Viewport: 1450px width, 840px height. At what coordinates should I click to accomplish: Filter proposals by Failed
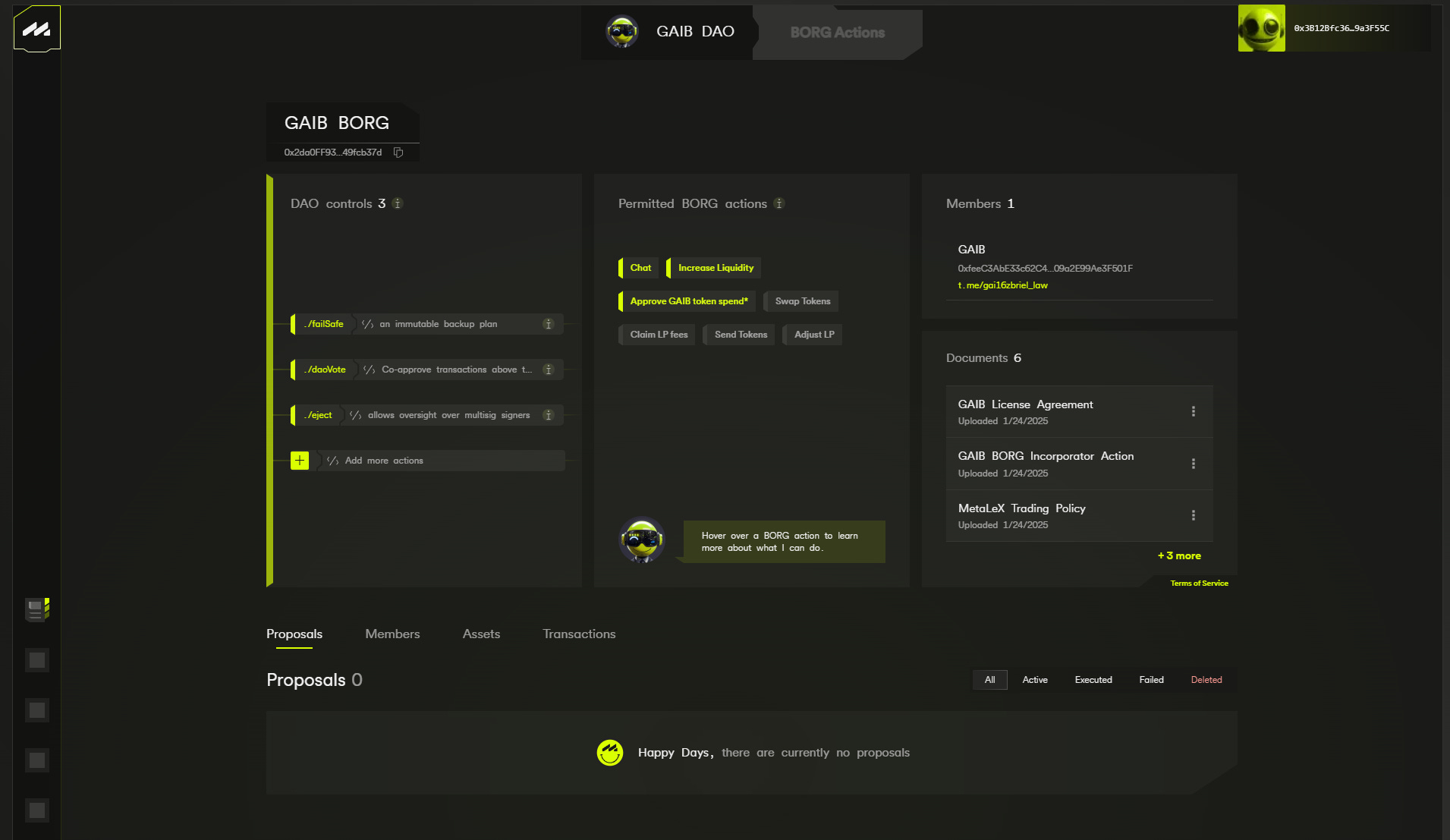click(1151, 680)
